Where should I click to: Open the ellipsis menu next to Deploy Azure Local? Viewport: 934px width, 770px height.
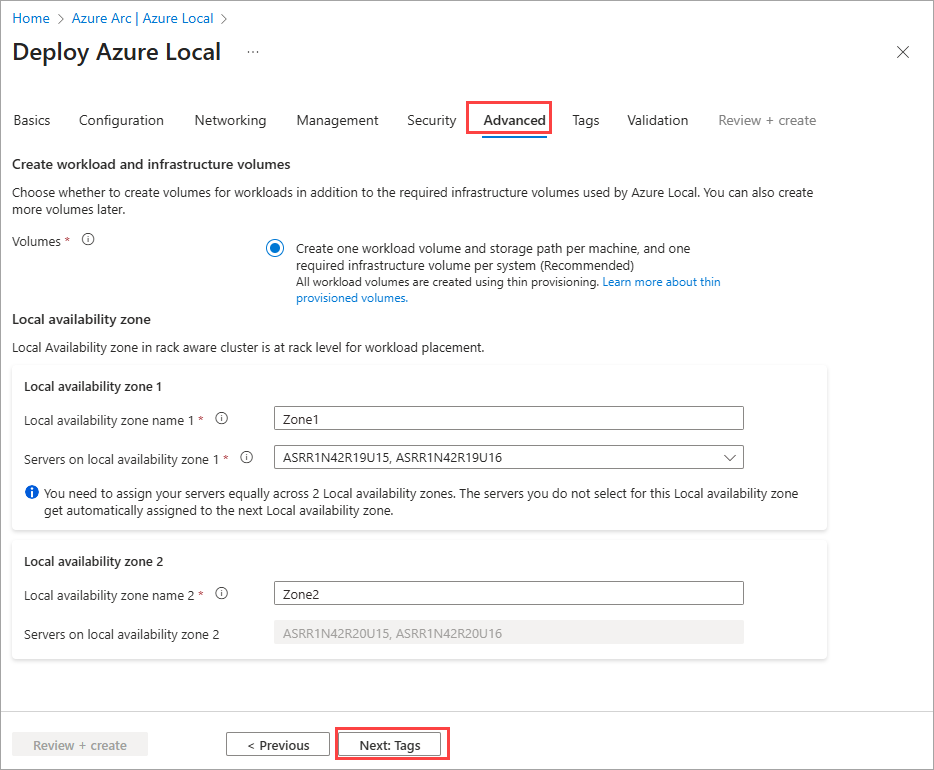253,52
